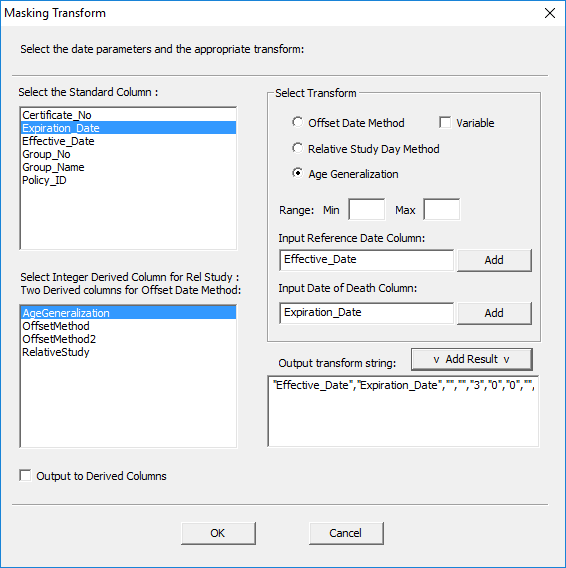
Task: Click the Range Min input field
Action: (x=367, y=209)
